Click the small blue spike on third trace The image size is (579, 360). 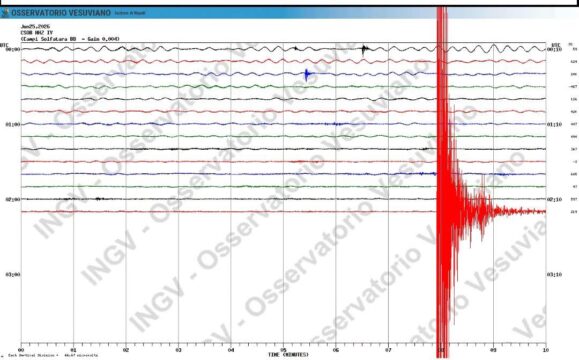click(307, 75)
